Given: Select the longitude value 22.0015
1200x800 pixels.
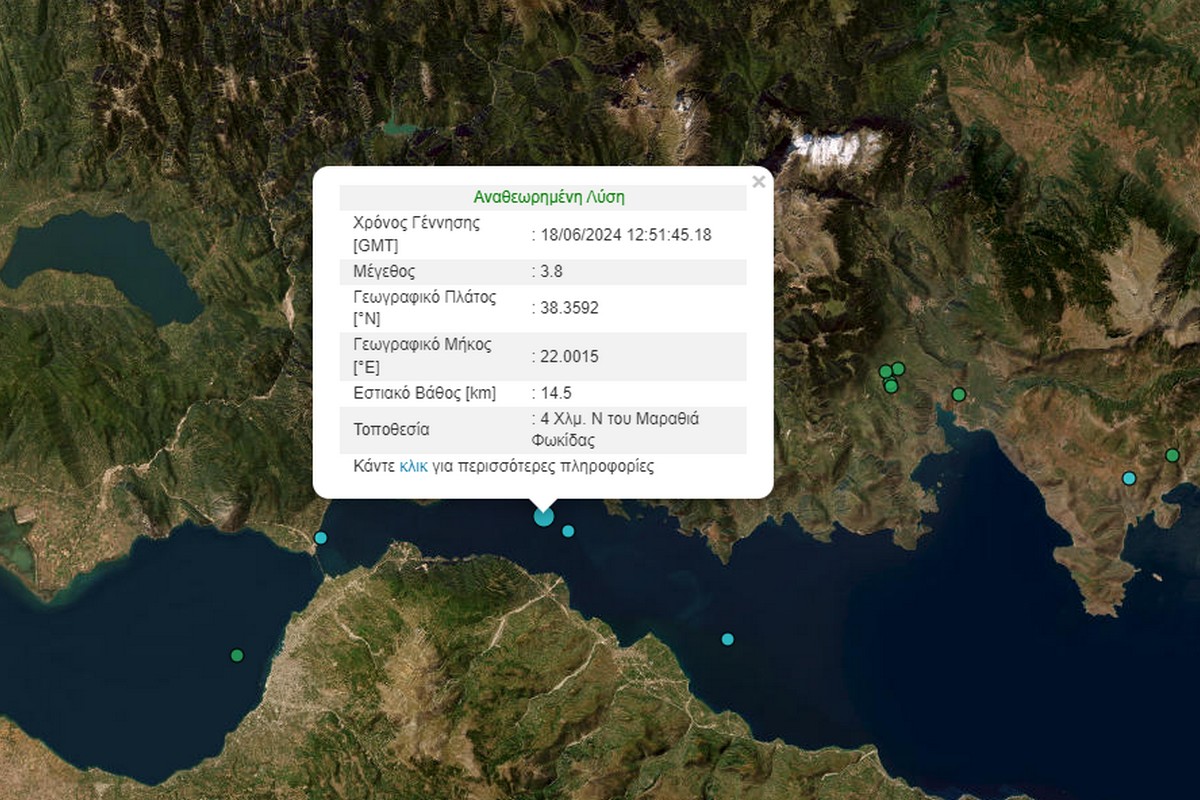Looking at the screenshot, I should click(x=569, y=357).
